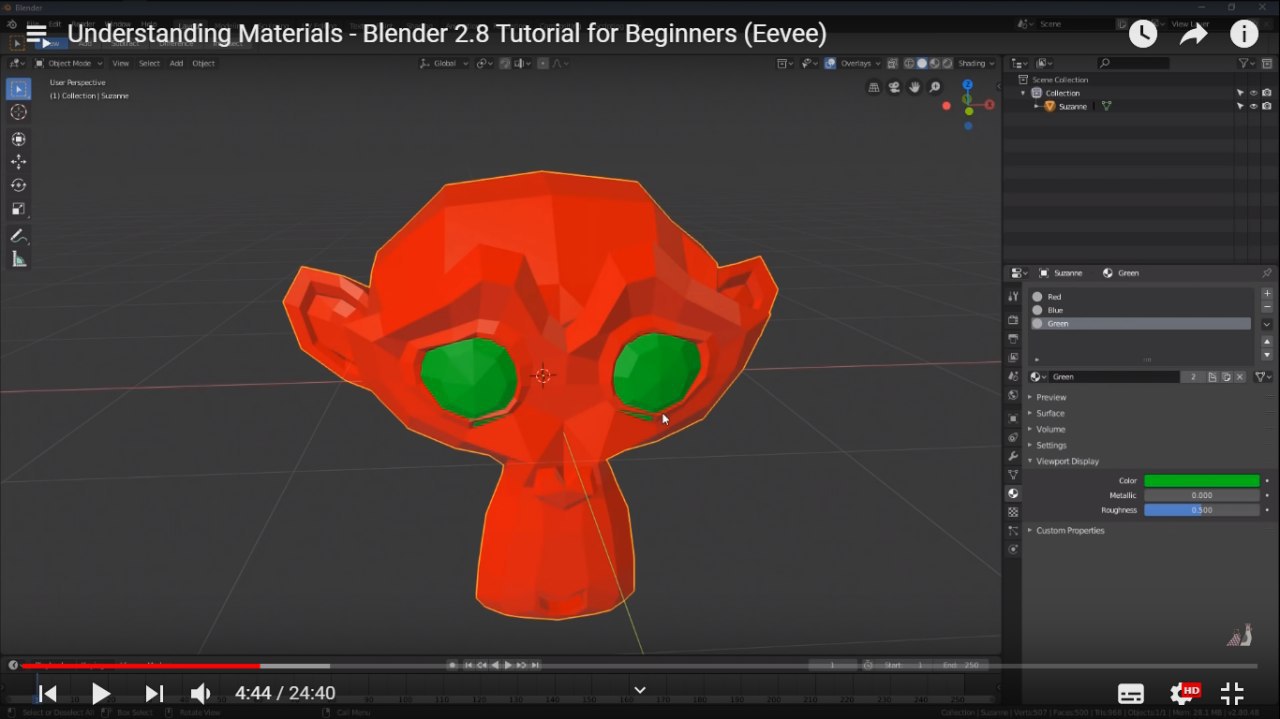This screenshot has width=1280, height=719.
Task: Collapse the Viewport Display panel
Action: [1067, 461]
